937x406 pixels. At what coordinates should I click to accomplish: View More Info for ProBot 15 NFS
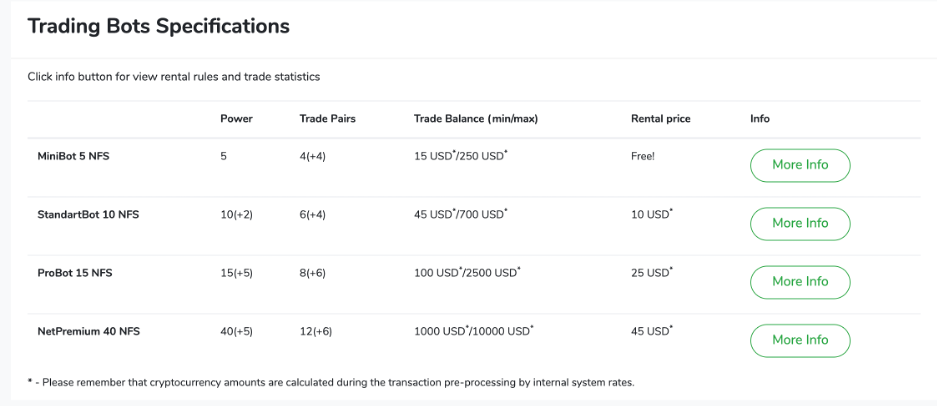tap(800, 282)
